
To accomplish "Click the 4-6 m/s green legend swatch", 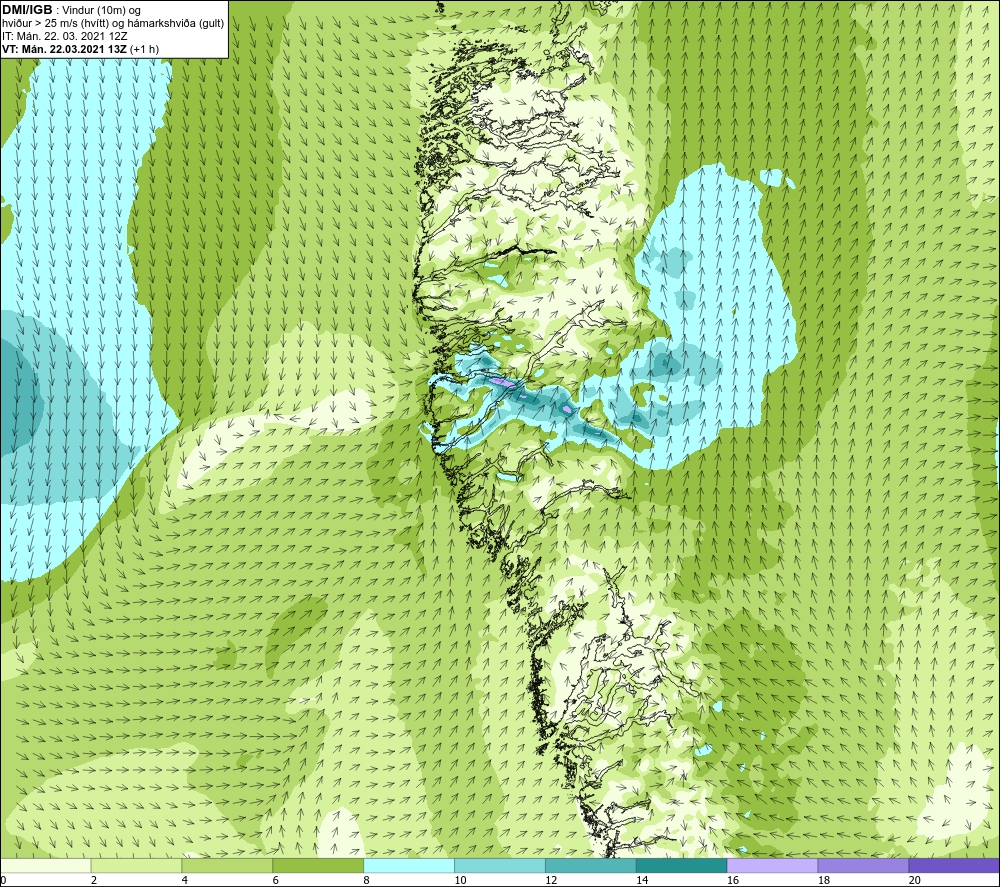I will tap(227, 865).
